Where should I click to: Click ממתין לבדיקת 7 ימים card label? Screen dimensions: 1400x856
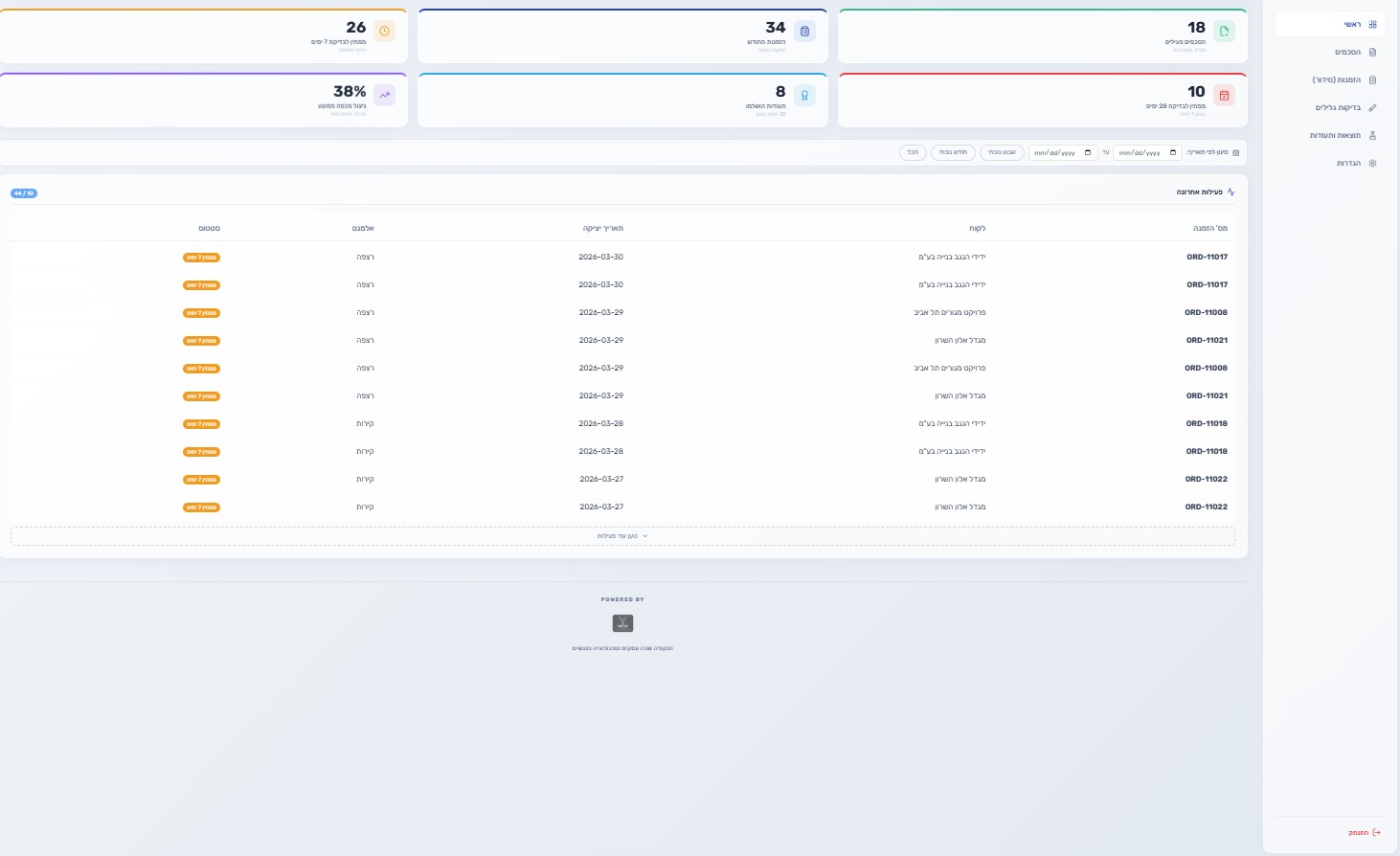[x=338, y=42]
